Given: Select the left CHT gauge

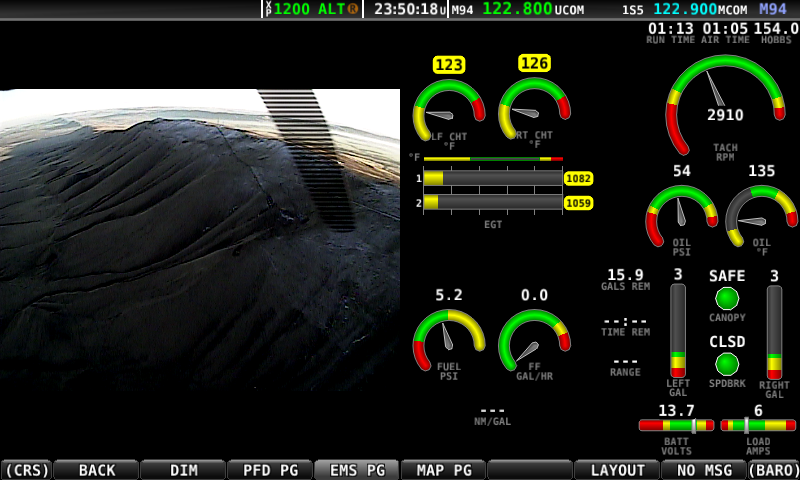Looking at the screenshot, I should point(449,110).
